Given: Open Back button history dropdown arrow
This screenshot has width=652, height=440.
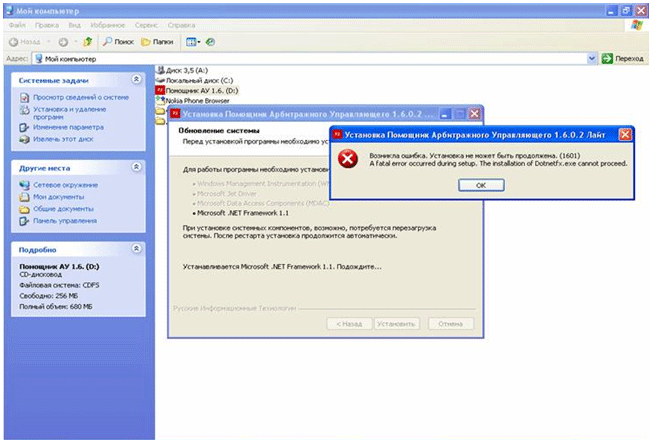Looking at the screenshot, I should click(49, 42).
